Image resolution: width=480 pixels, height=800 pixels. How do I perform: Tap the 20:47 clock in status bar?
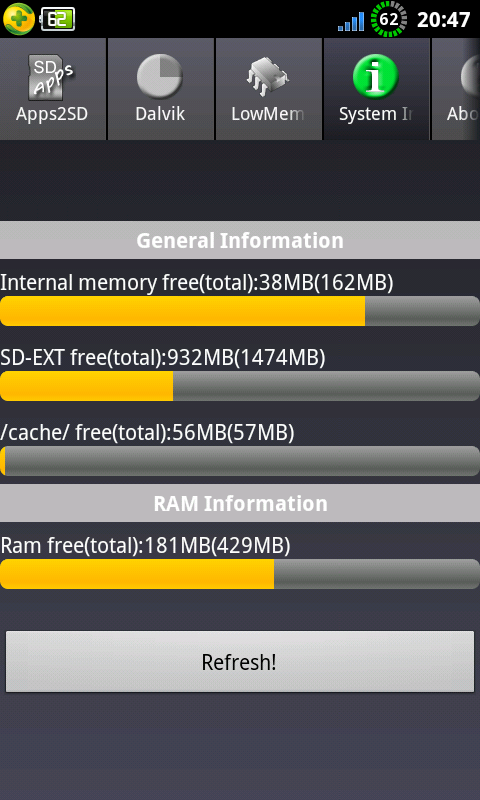443,20
